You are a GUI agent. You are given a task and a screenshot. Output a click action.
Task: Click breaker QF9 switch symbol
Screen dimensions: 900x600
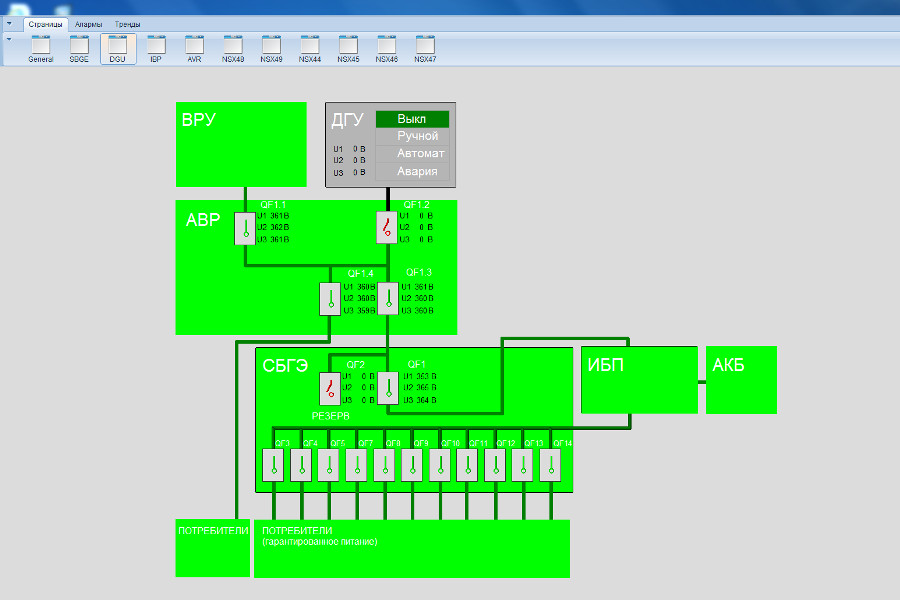tap(412, 465)
